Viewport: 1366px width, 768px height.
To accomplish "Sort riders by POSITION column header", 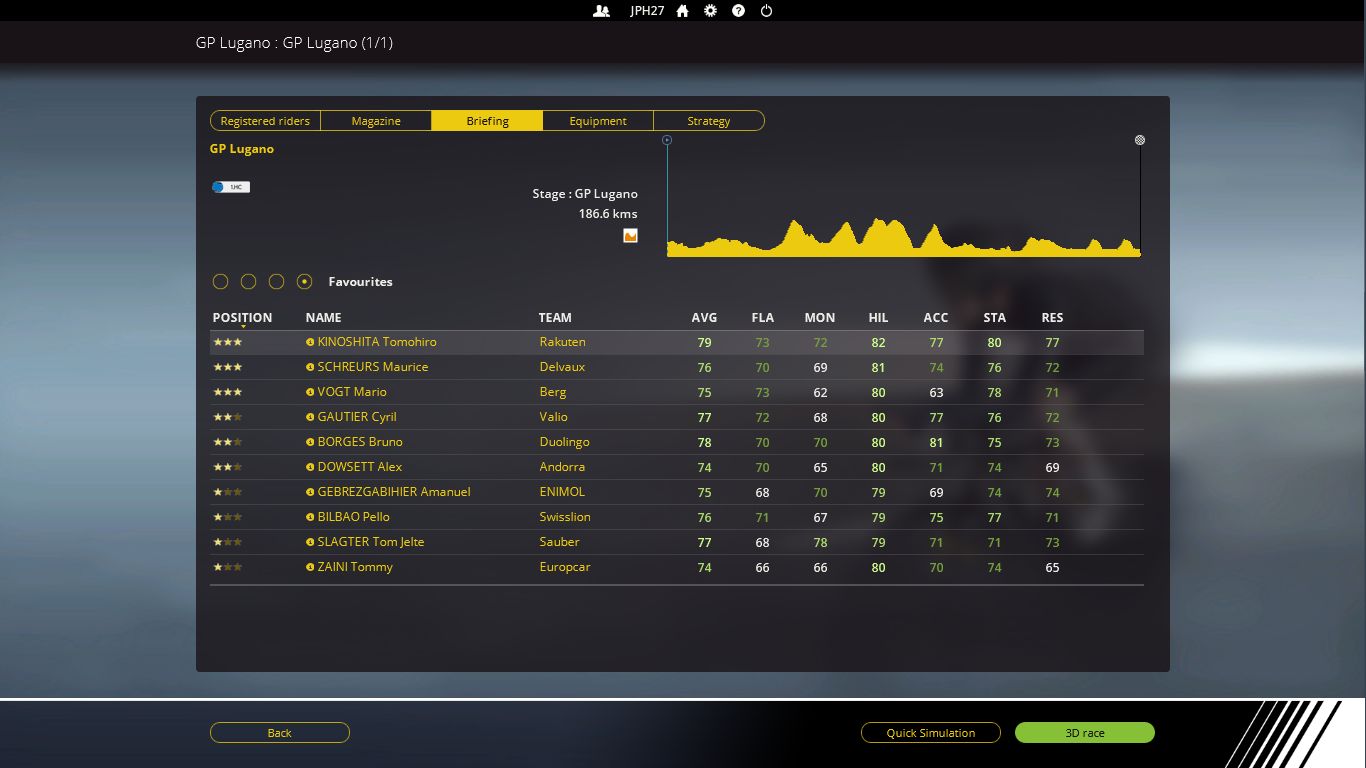I will tap(242, 318).
